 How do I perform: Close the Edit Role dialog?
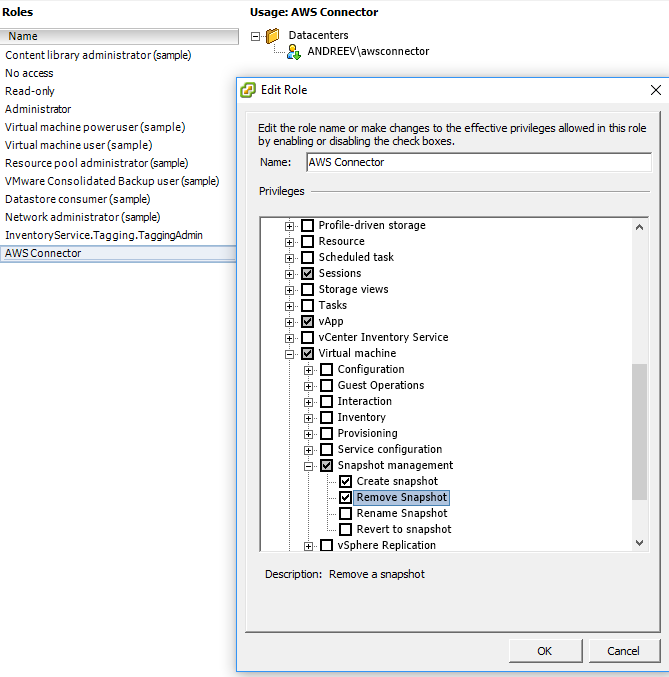click(x=656, y=90)
